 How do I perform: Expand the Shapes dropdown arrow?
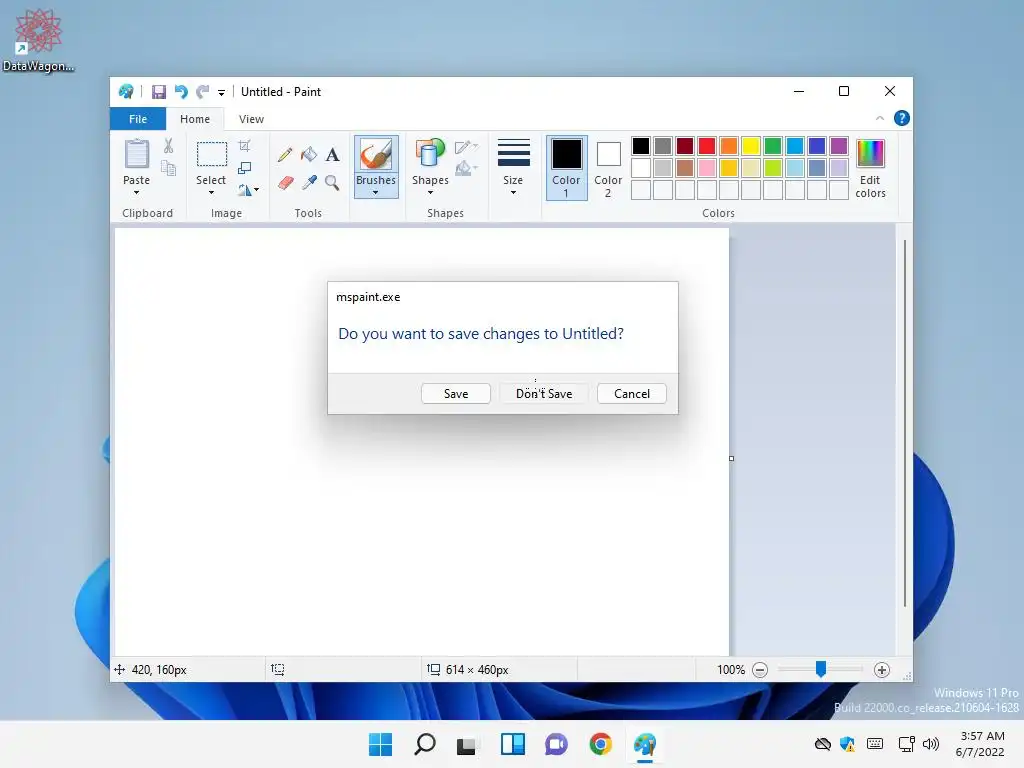pyautogui.click(x=430, y=193)
